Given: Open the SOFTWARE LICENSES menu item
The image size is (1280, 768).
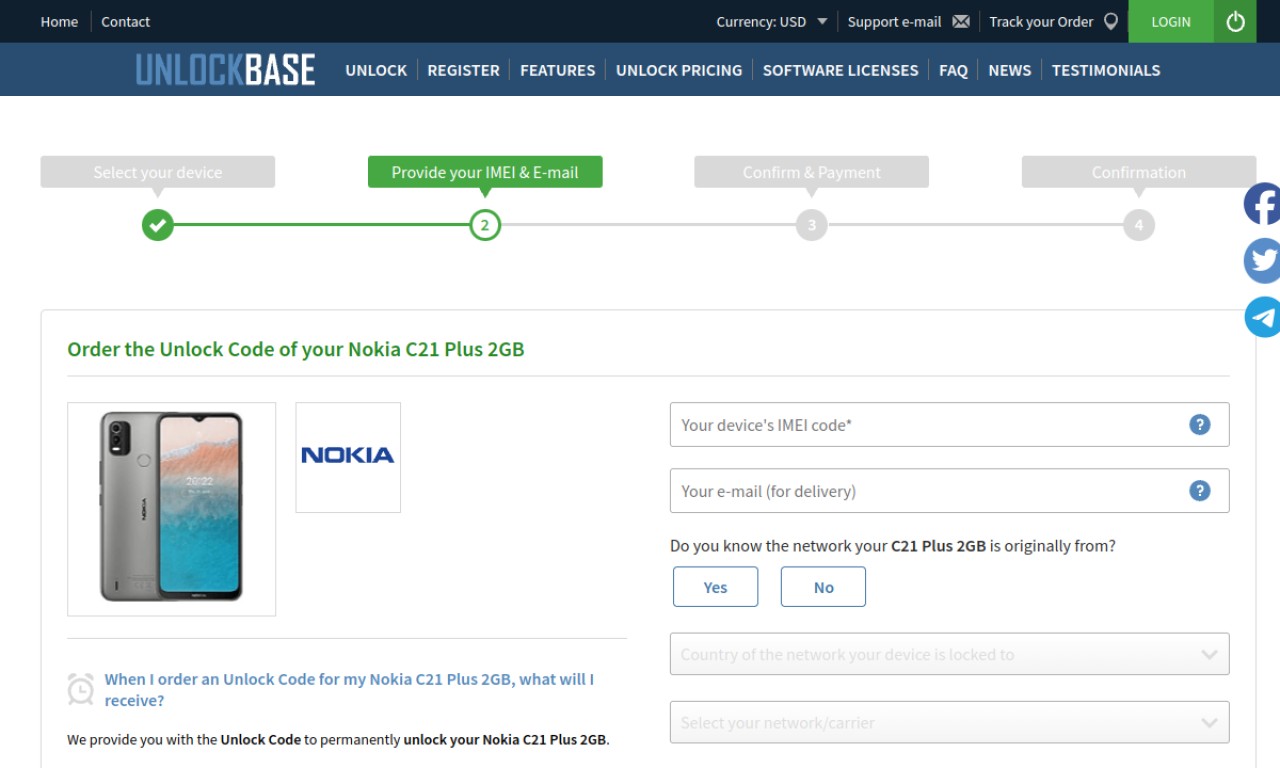Looking at the screenshot, I should (840, 70).
